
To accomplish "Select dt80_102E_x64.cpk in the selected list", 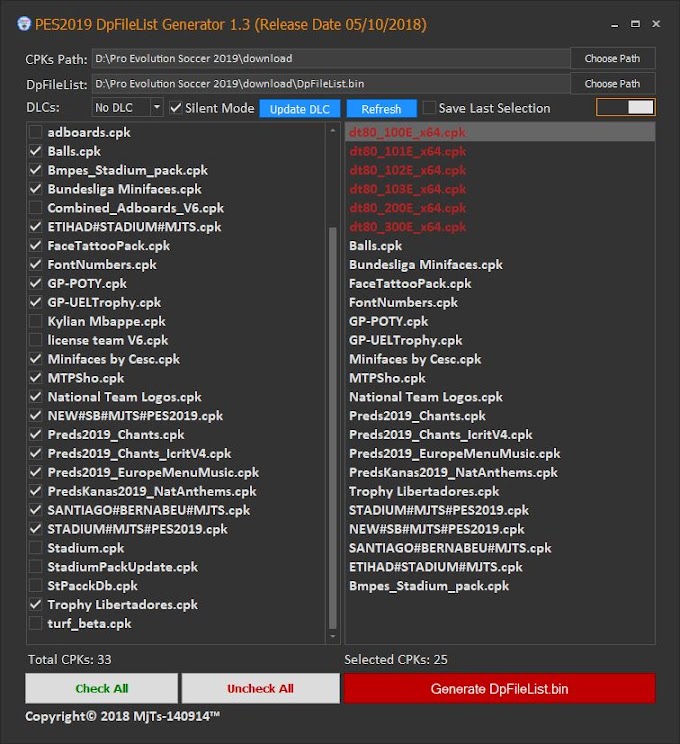I will coord(500,170).
